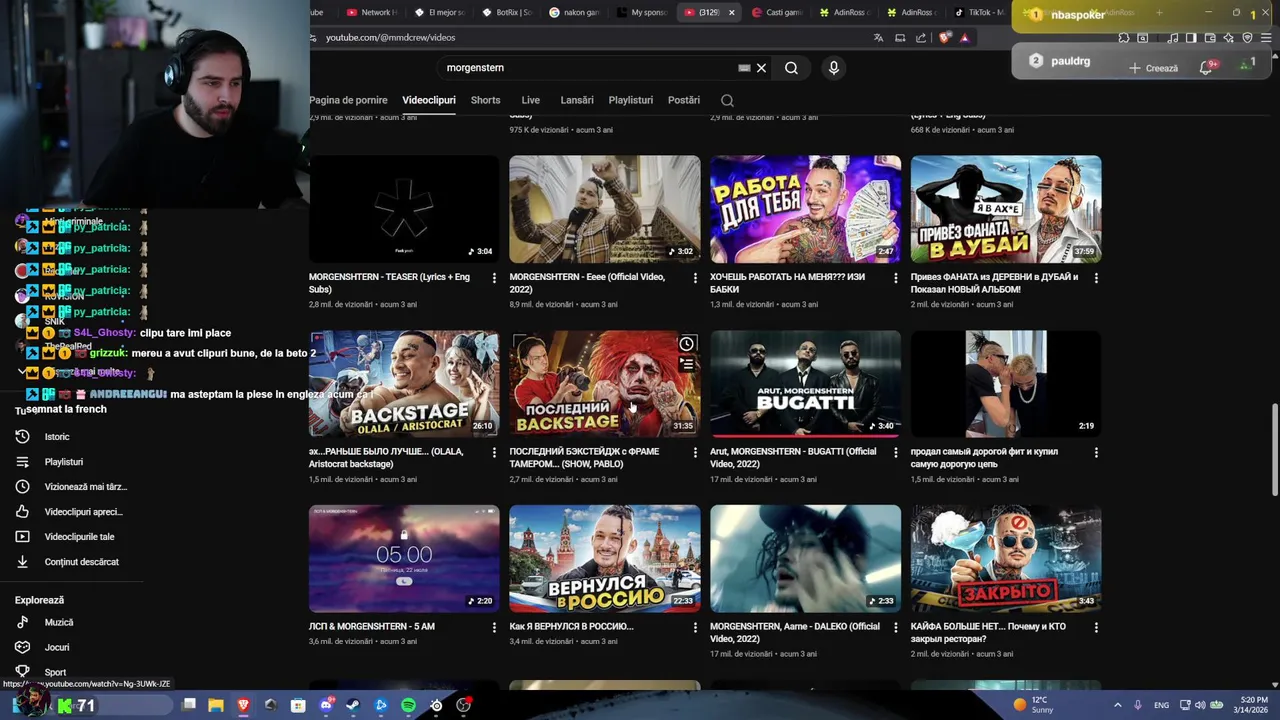
Task: Click the Creează button
Action: point(1153,68)
